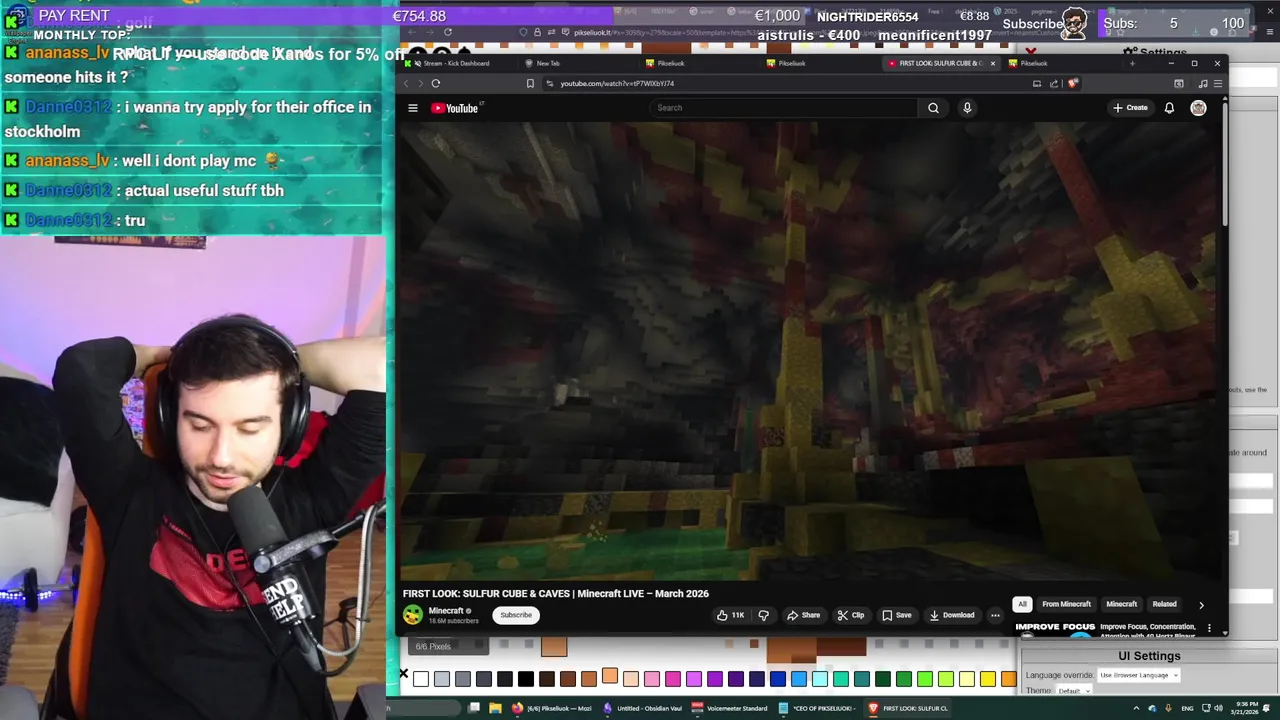Viewport: 1280px width, 720px height.
Task: Open Language override dropdown in UI Settings
Action: click(1139, 675)
